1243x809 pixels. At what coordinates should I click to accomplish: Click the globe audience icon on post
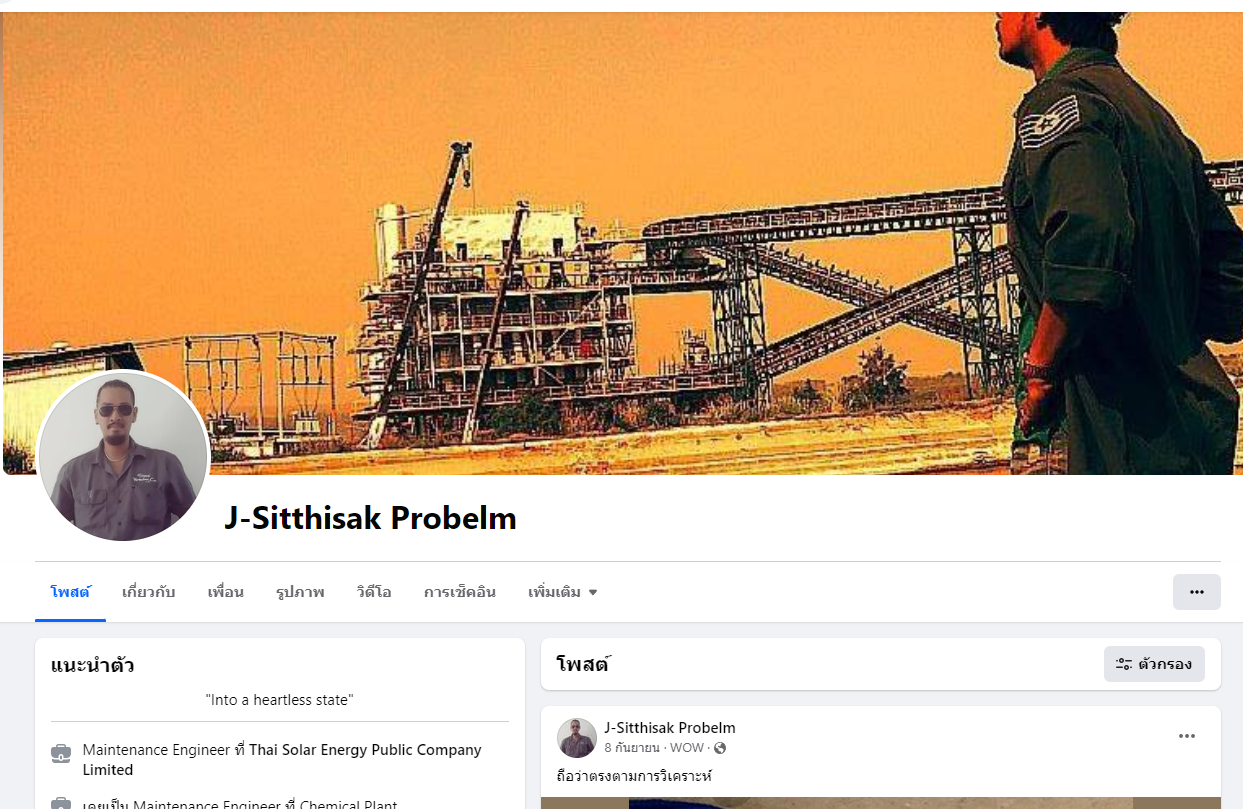(720, 748)
